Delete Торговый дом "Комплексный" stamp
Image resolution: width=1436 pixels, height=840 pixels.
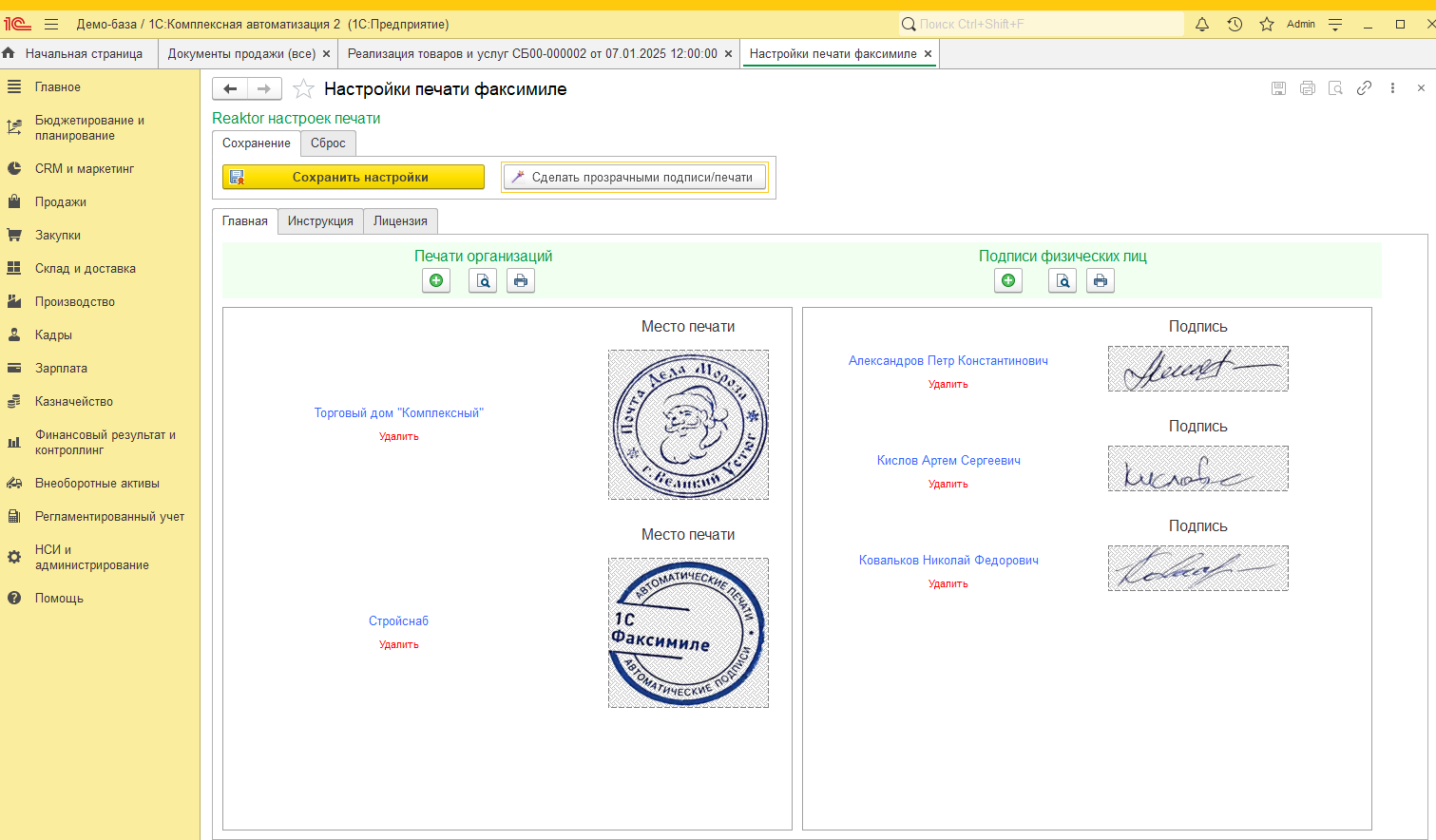coord(399,437)
